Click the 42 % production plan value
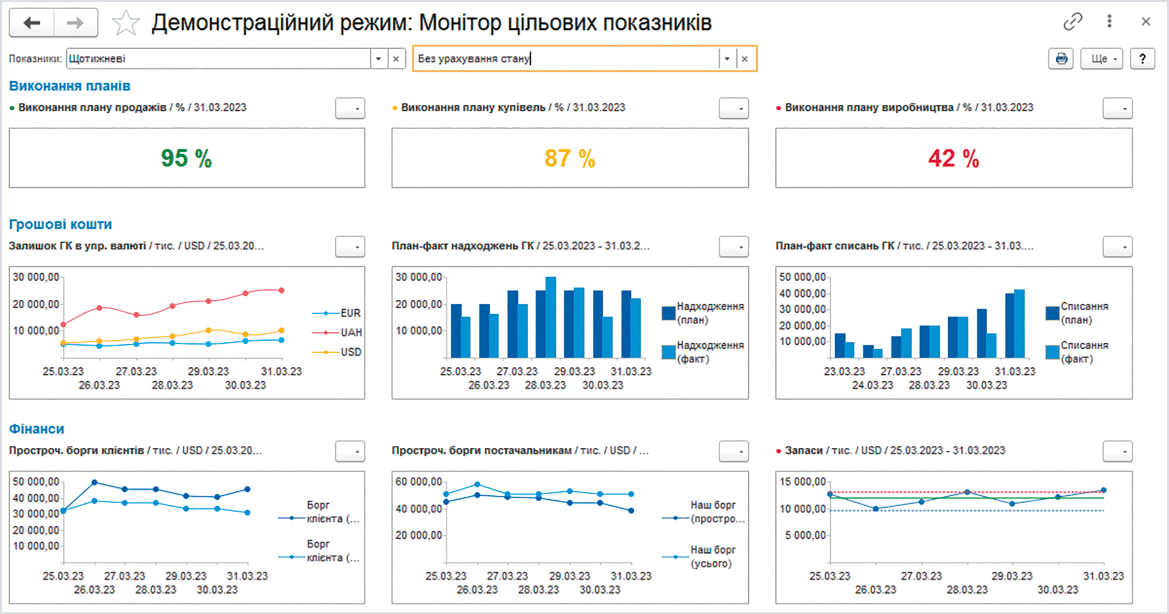 pos(953,158)
